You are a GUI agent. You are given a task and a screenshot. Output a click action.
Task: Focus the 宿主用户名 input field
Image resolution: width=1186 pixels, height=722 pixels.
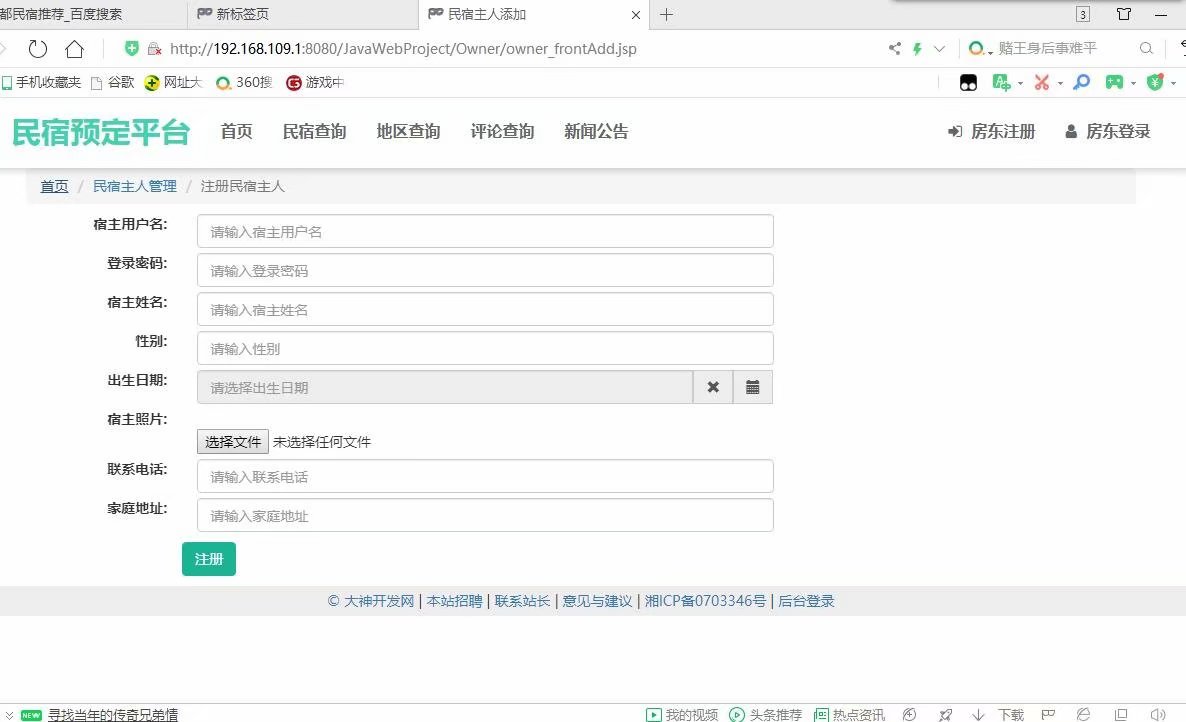click(x=485, y=231)
